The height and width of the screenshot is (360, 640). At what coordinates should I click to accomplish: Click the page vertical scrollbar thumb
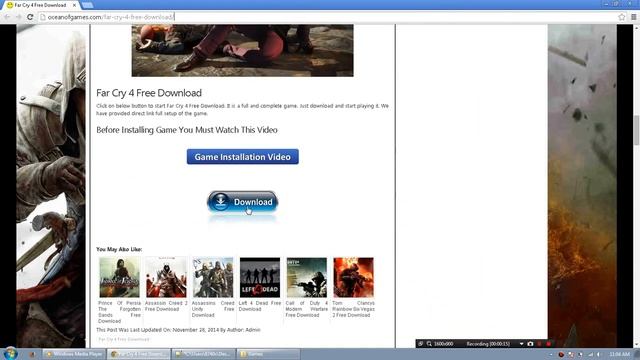(x=636, y=130)
